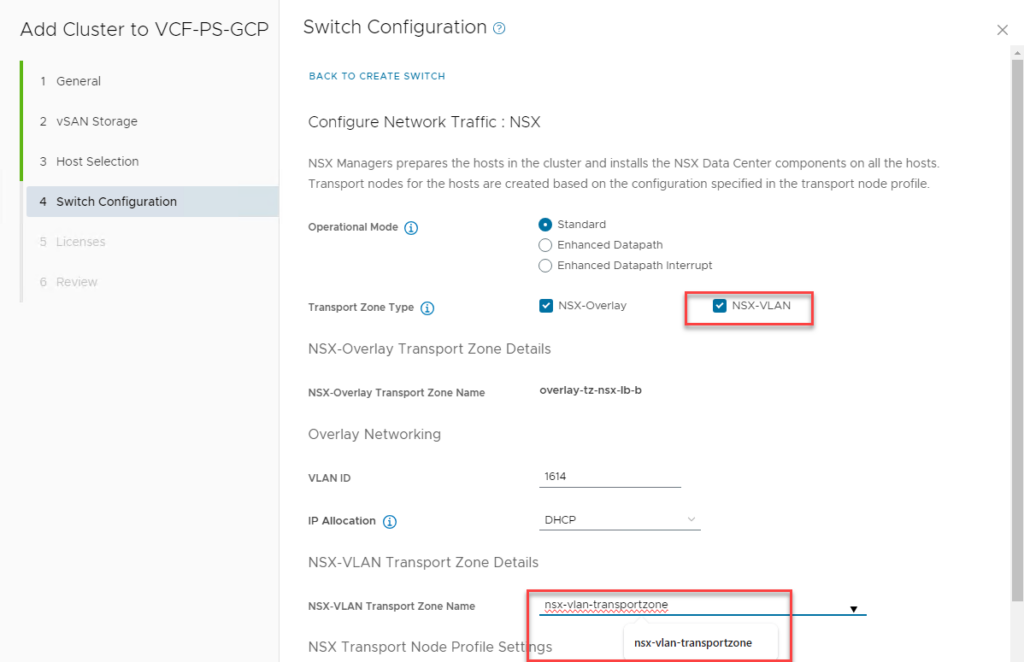Select the Standard operational mode
Viewport: 1024px width, 662px height.
[x=546, y=225]
